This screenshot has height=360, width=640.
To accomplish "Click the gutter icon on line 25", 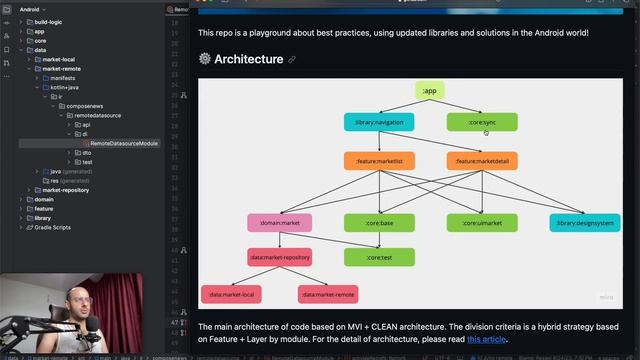I will 184,95.
